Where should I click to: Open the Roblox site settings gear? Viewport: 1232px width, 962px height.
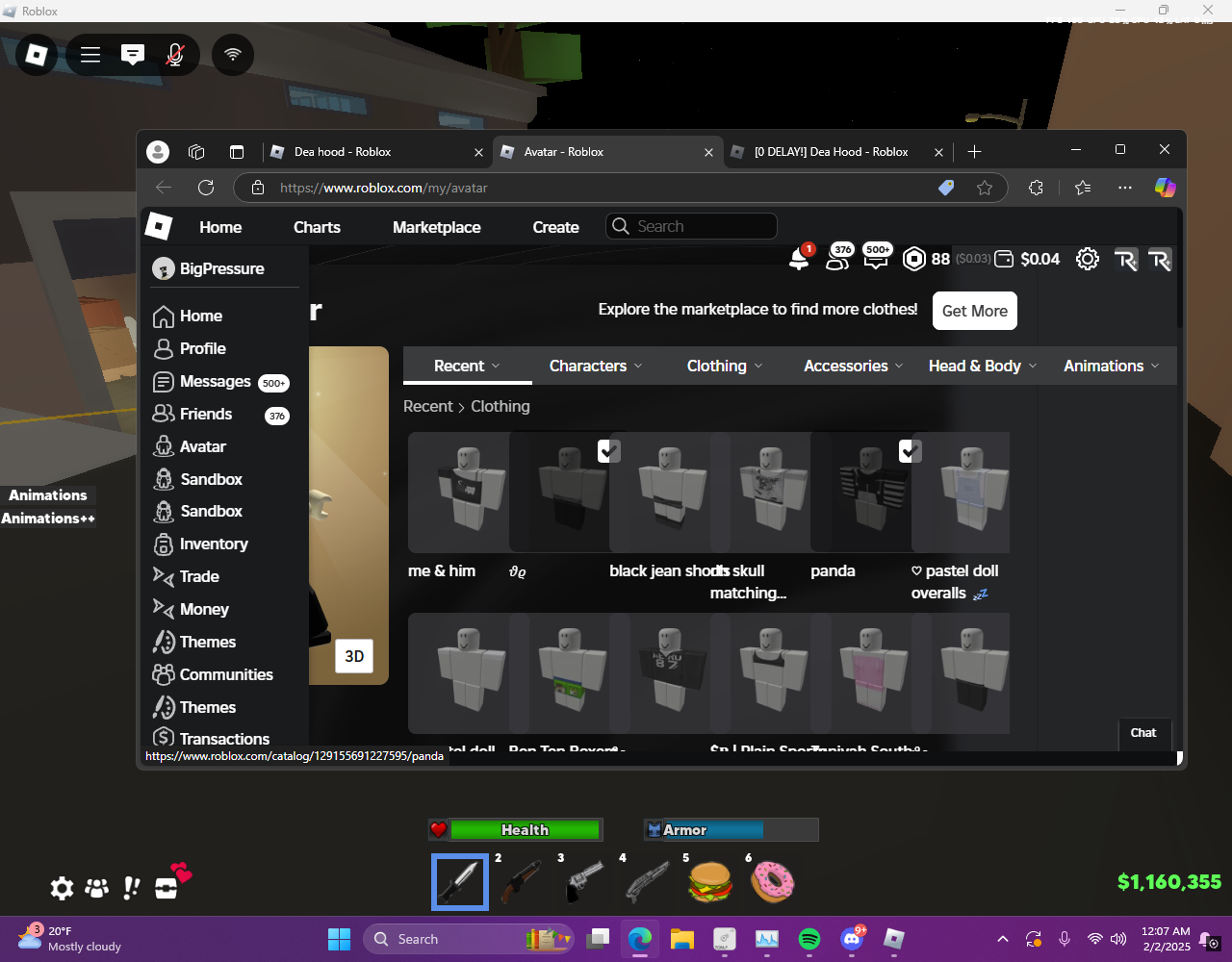[1088, 259]
